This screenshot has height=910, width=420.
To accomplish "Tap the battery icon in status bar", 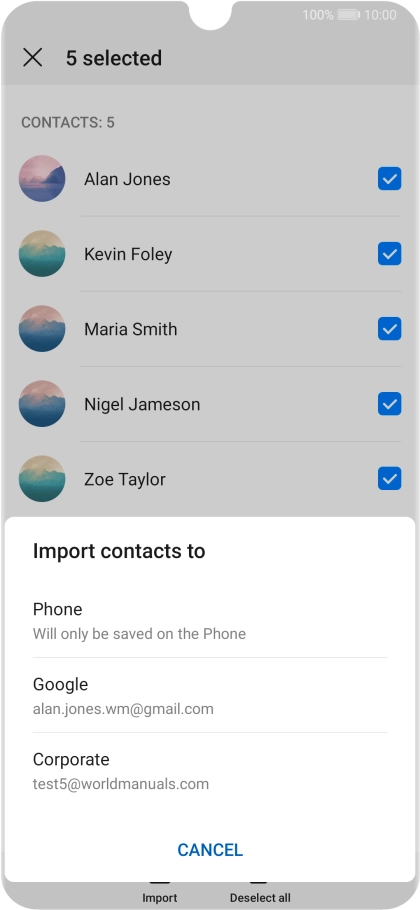I will 349,15.
